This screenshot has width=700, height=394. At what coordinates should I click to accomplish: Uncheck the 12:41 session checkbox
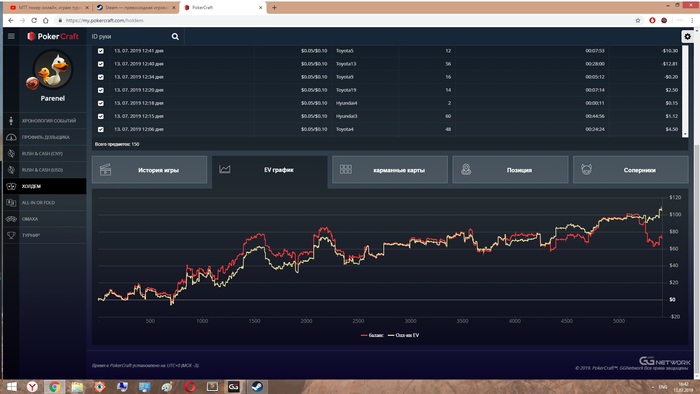[x=101, y=51]
